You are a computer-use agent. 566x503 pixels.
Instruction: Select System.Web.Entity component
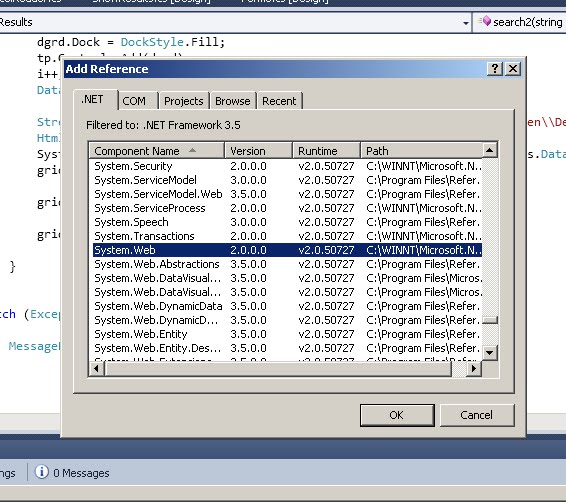tap(287, 334)
